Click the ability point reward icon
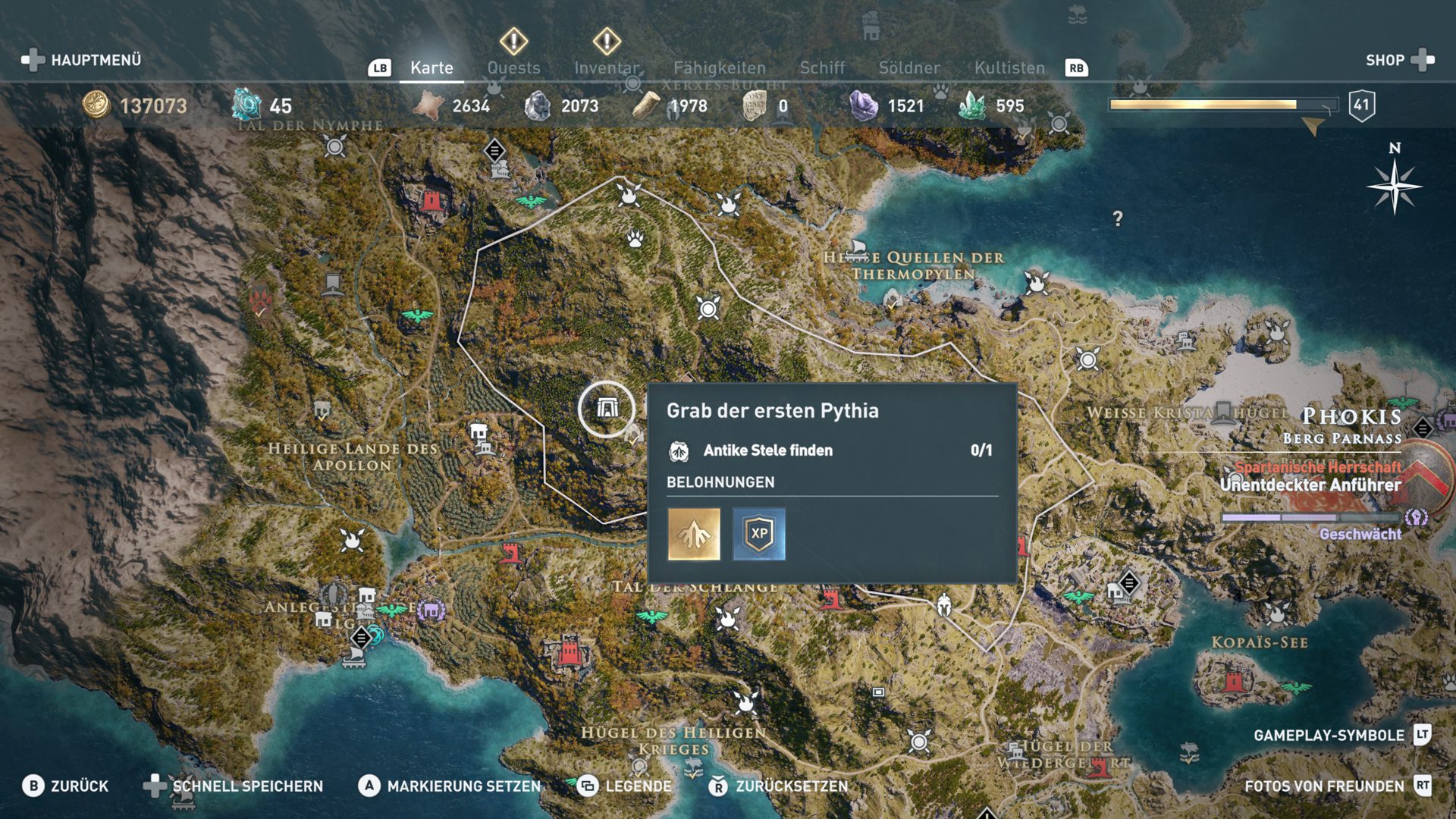Image resolution: width=1456 pixels, height=819 pixels. (x=694, y=534)
